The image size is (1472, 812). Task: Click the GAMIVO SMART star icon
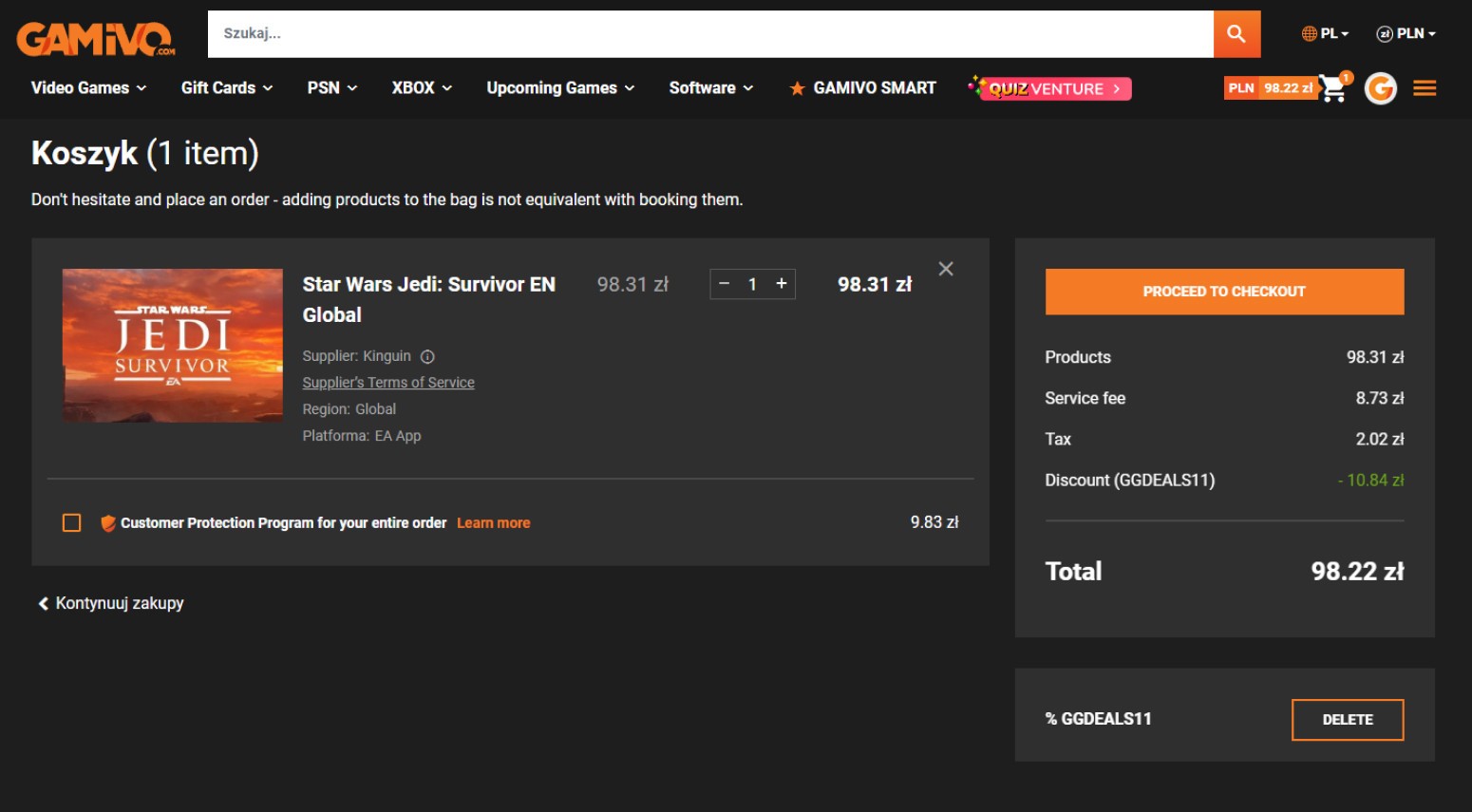(797, 88)
